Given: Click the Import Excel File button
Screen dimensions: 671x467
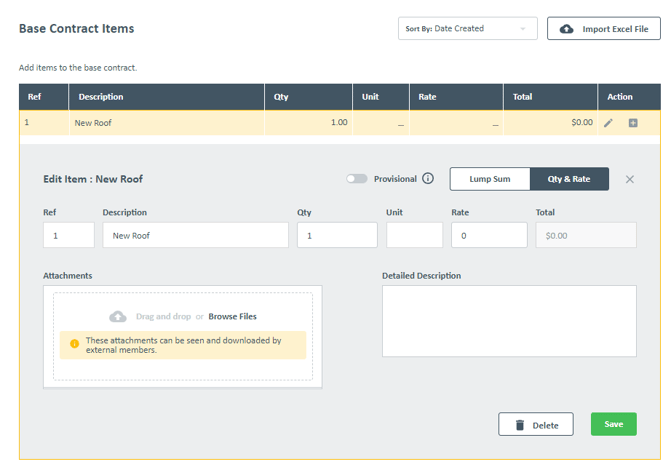Looking at the screenshot, I should tap(604, 29).
